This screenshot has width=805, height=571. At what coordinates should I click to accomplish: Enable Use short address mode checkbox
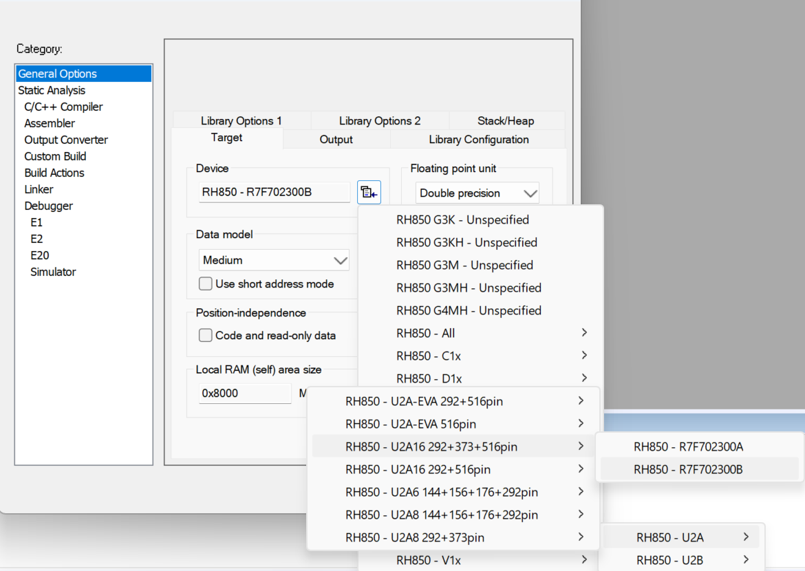(x=206, y=284)
